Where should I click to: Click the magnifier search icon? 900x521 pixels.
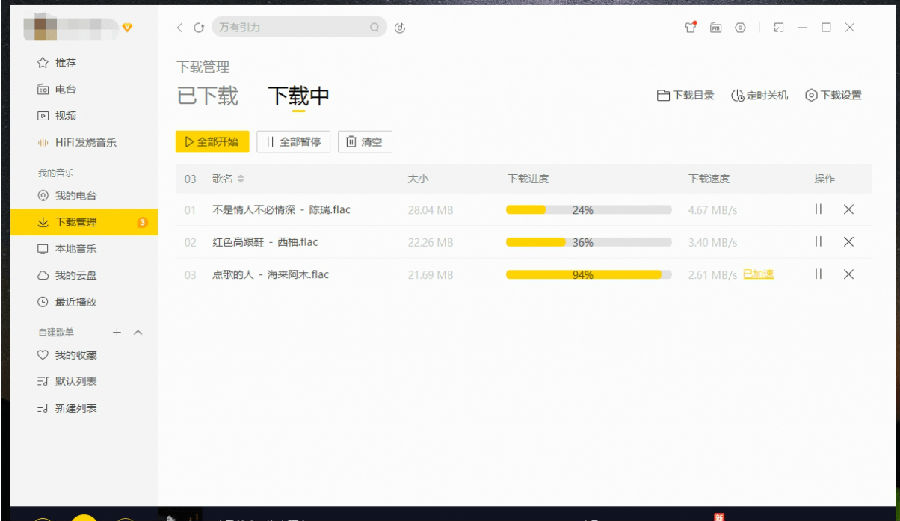pyautogui.click(x=374, y=27)
